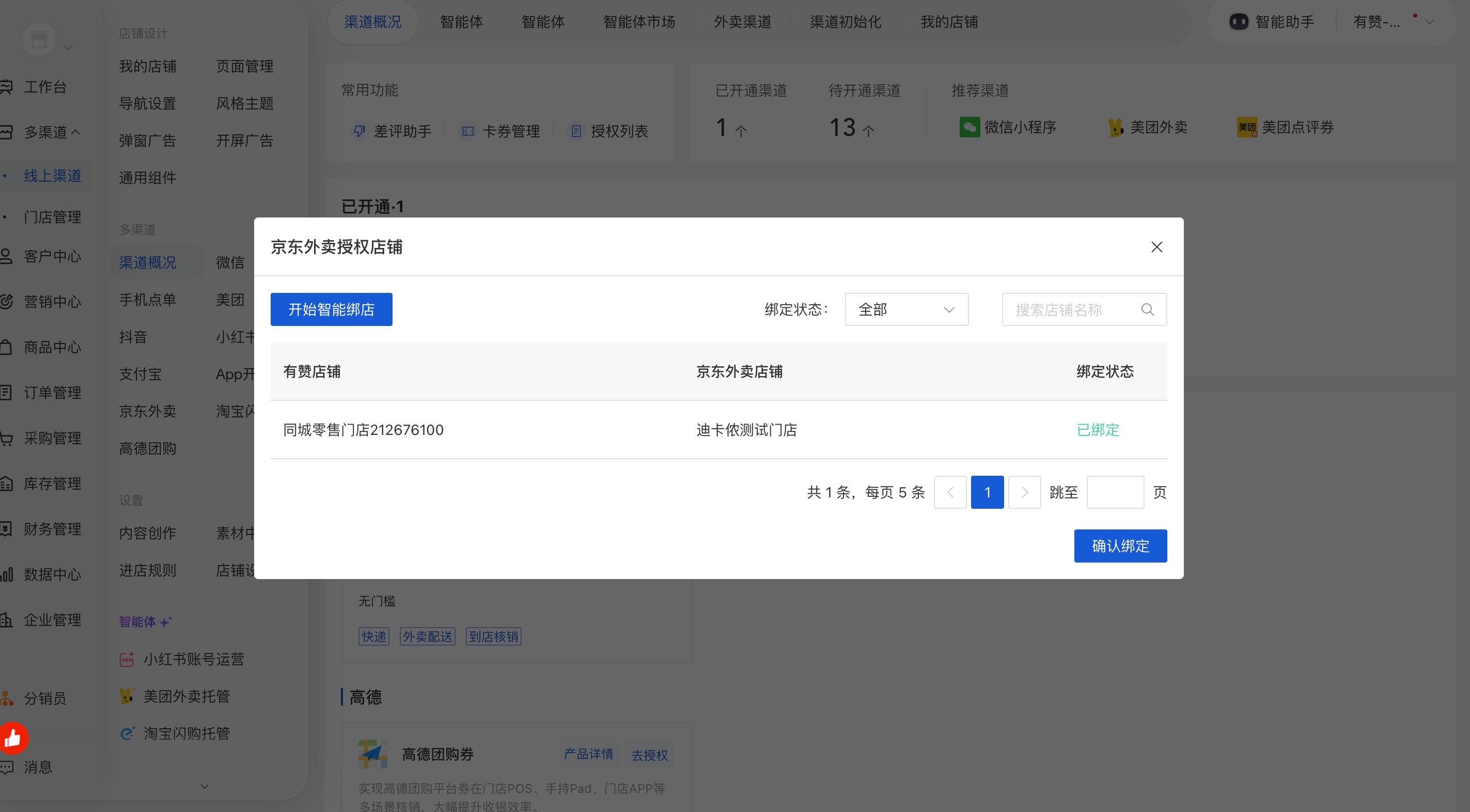Open 线上渠道 in the sidebar
Viewport: 1470px width, 812px height.
tap(53, 176)
